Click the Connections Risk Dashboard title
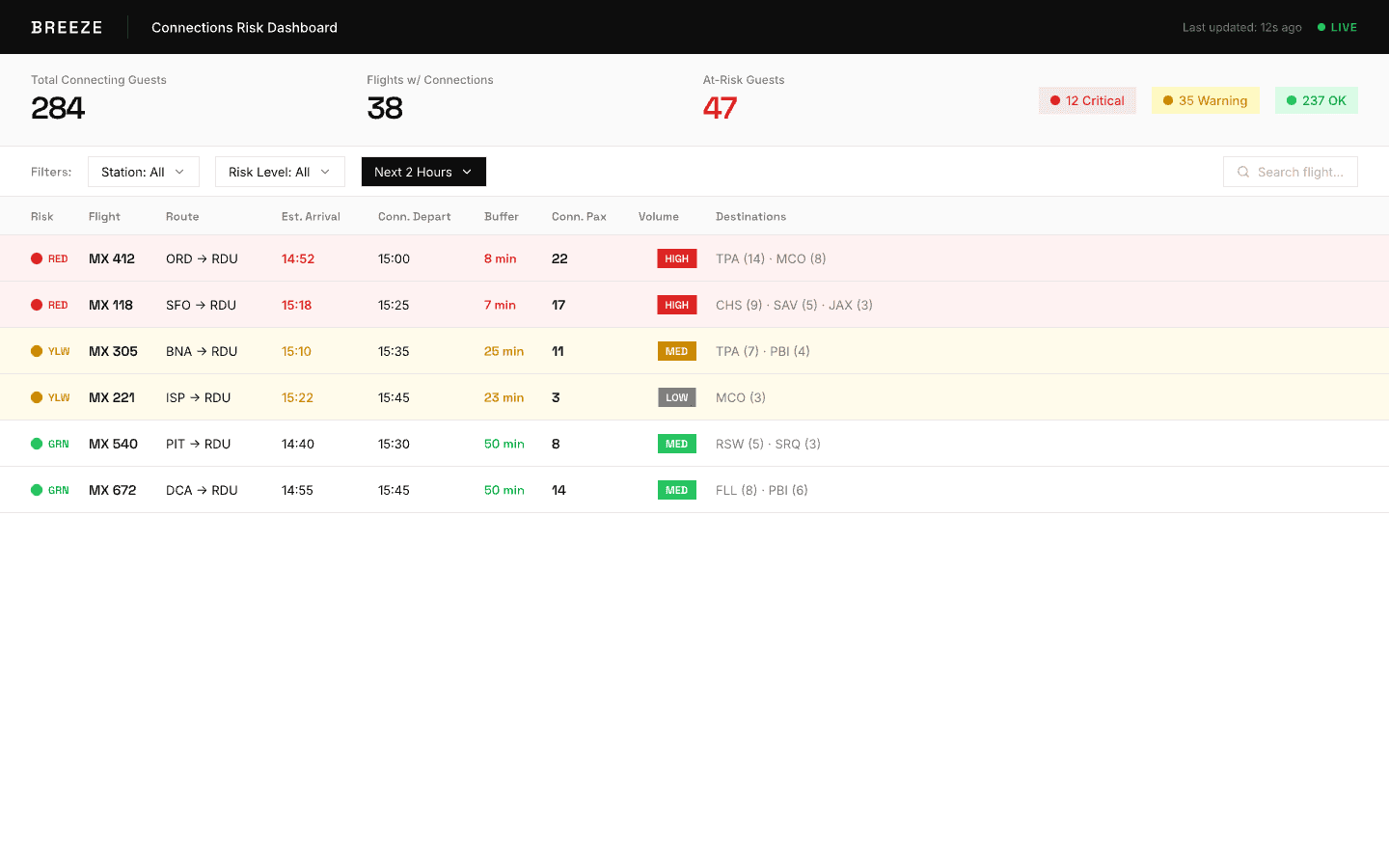Image resolution: width=1389 pixels, height=868 pixels. coord(244,27)
